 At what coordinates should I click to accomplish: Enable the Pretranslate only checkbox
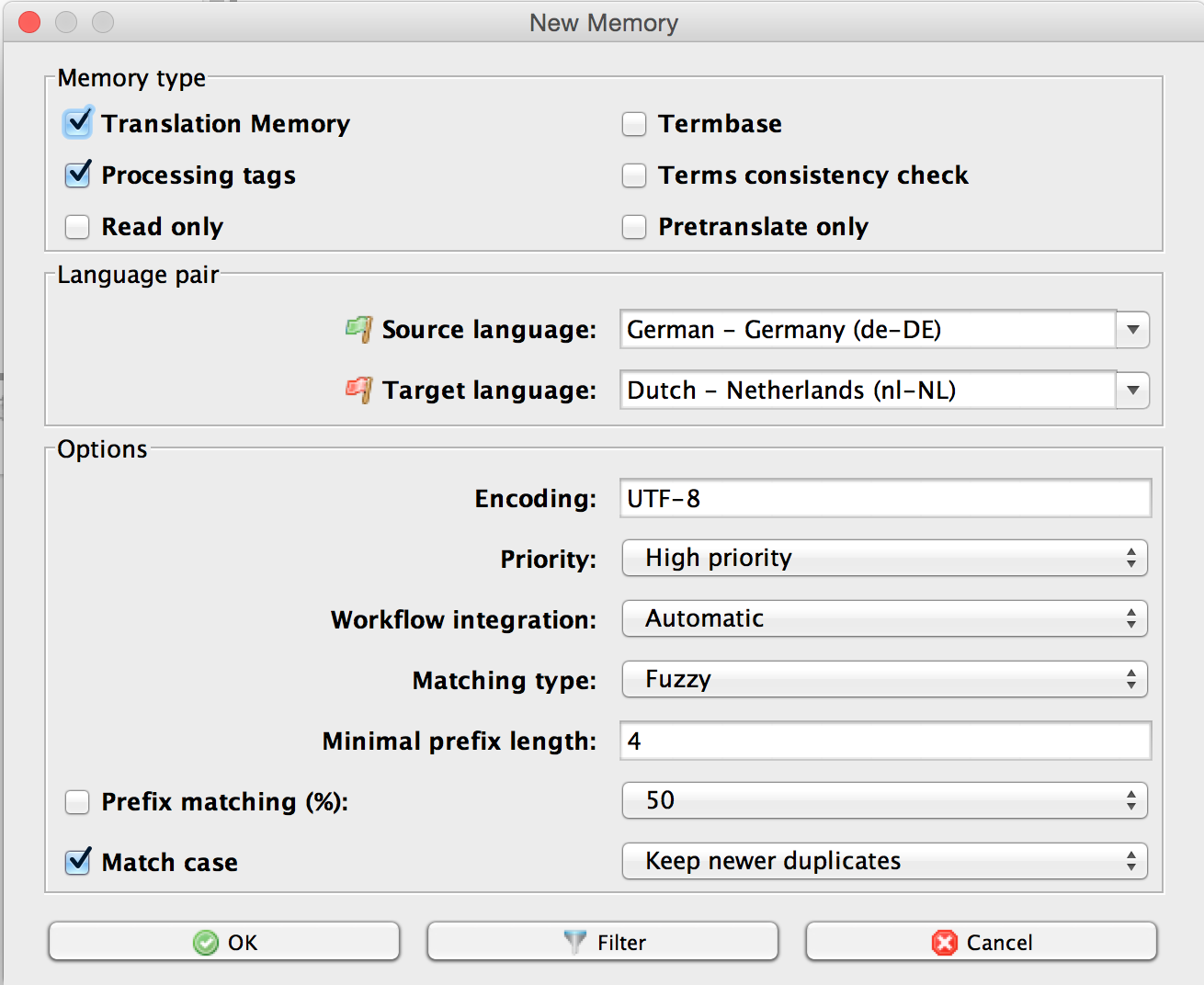[634, 227]
